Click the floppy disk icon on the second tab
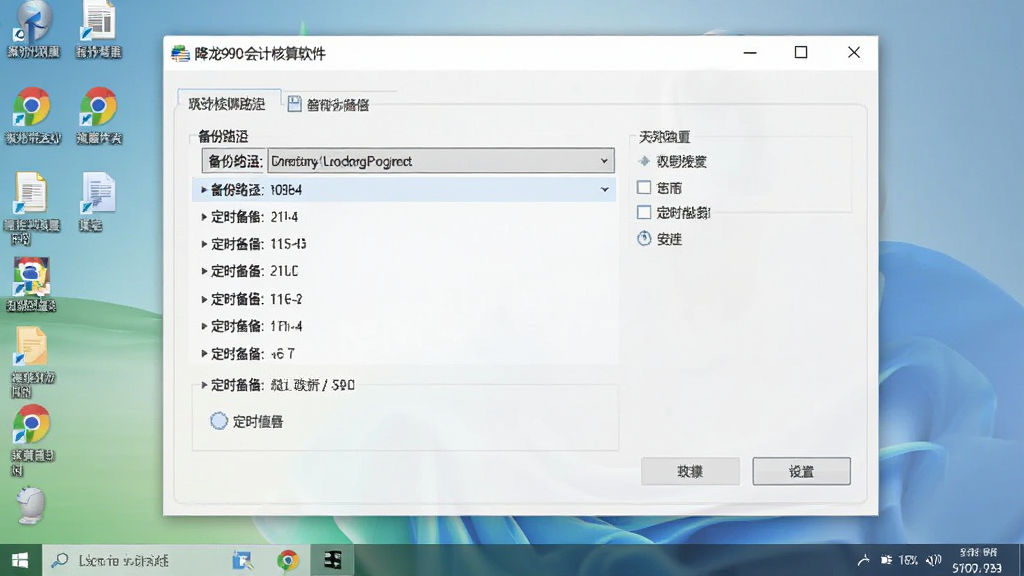 pos(295,104)
